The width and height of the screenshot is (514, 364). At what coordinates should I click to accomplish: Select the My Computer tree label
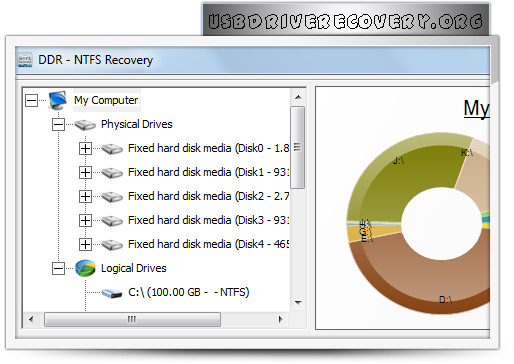tap(106, 100)
